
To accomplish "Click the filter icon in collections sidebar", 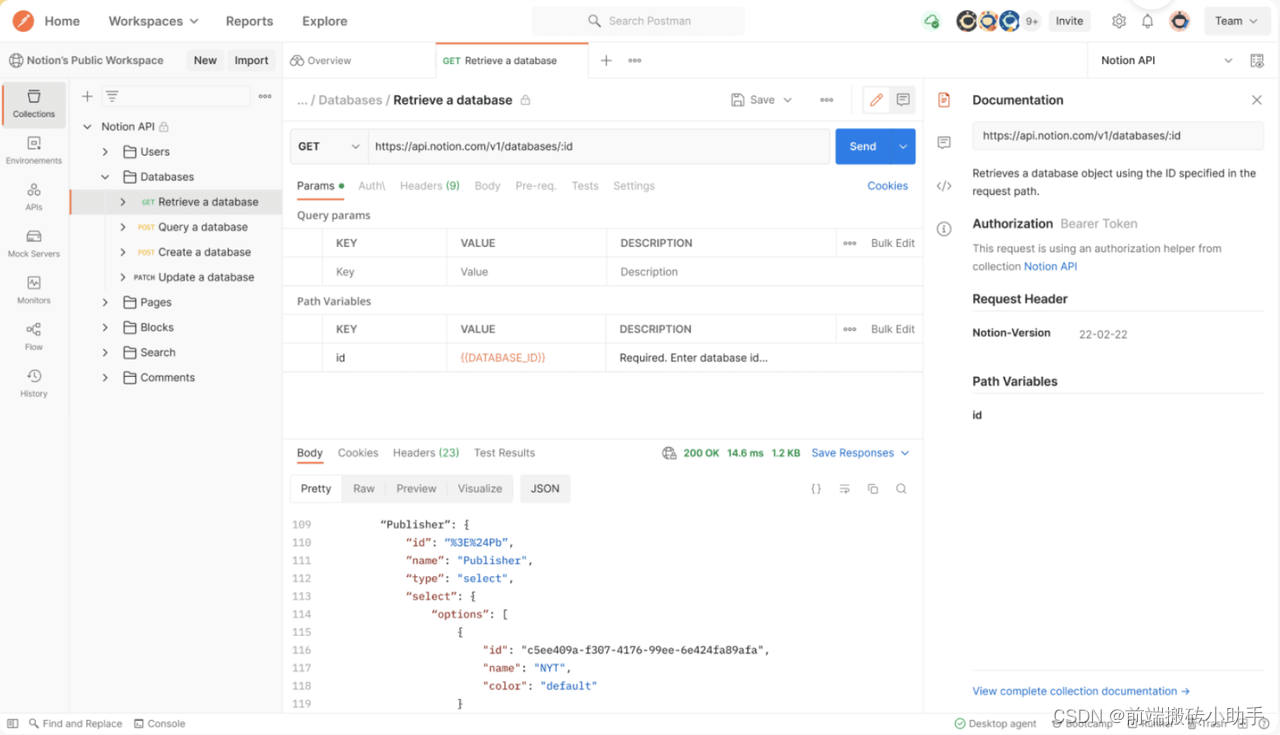I will coord(112,96).
